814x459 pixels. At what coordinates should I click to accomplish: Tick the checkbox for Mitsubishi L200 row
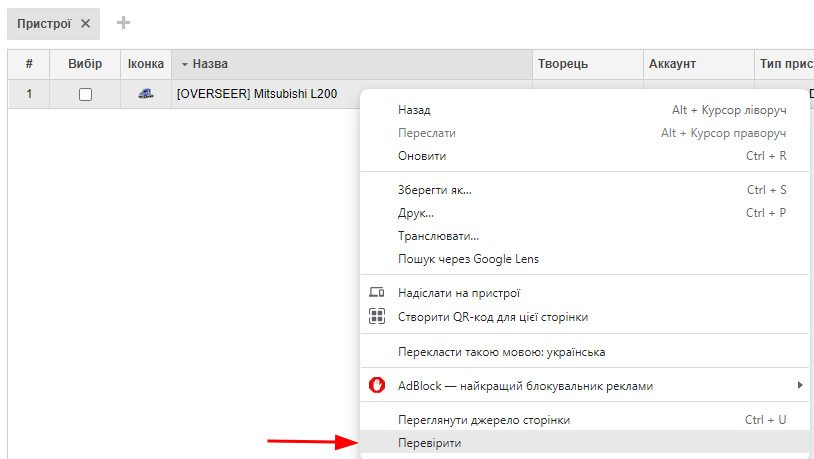(x=85, y=94)
